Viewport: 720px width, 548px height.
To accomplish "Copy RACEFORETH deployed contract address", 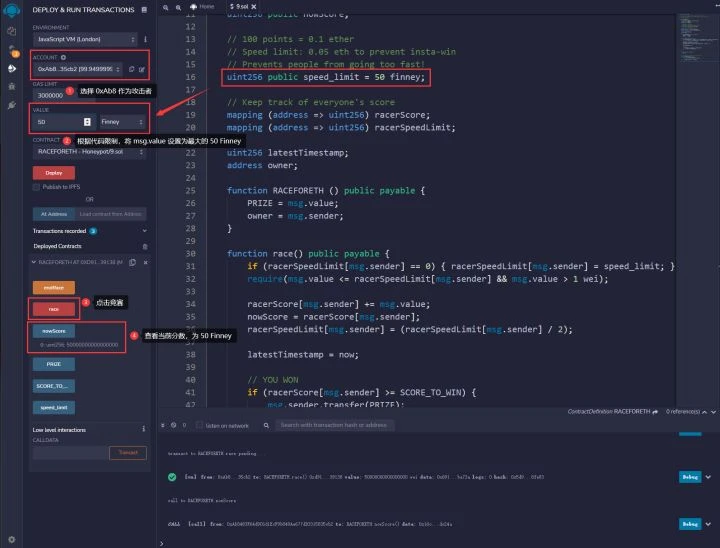I will [133, 262].
